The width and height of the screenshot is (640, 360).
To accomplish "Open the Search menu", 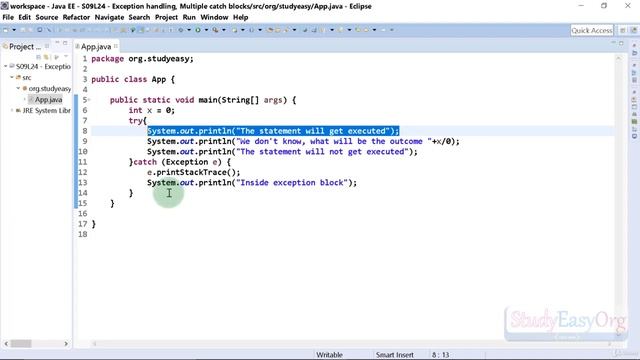I will pos(139,17).
